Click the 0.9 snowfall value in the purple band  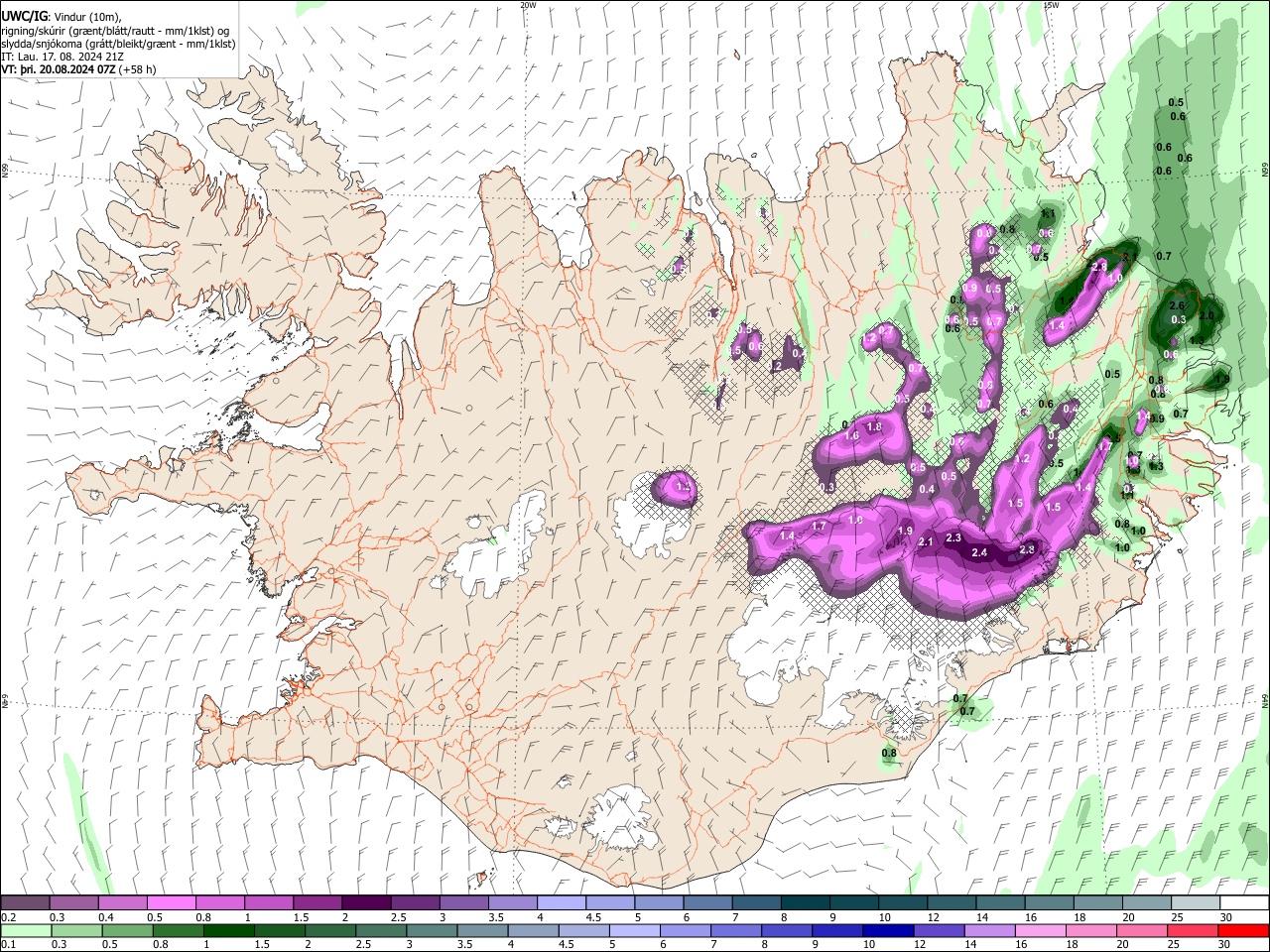click(970, 288)
